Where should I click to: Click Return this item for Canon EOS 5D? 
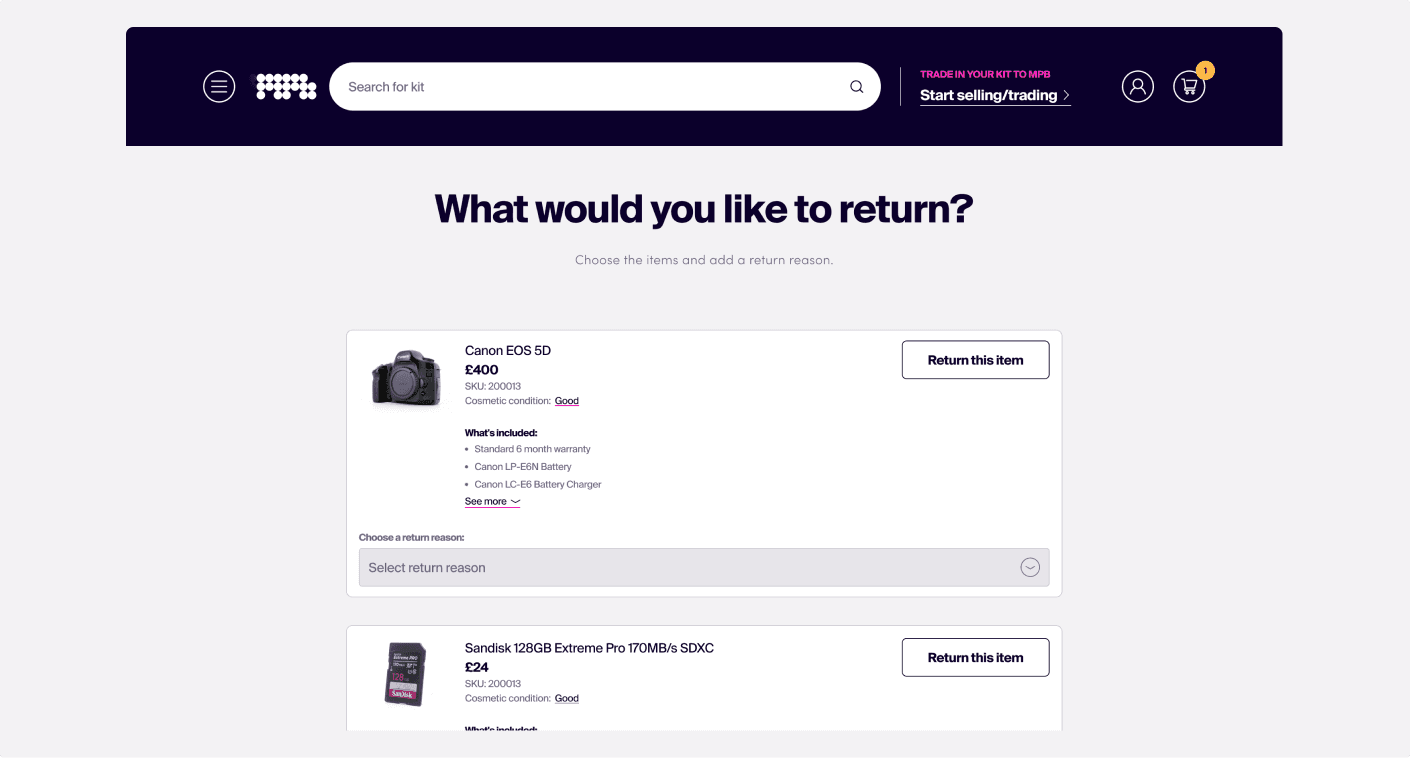point(975,359)
